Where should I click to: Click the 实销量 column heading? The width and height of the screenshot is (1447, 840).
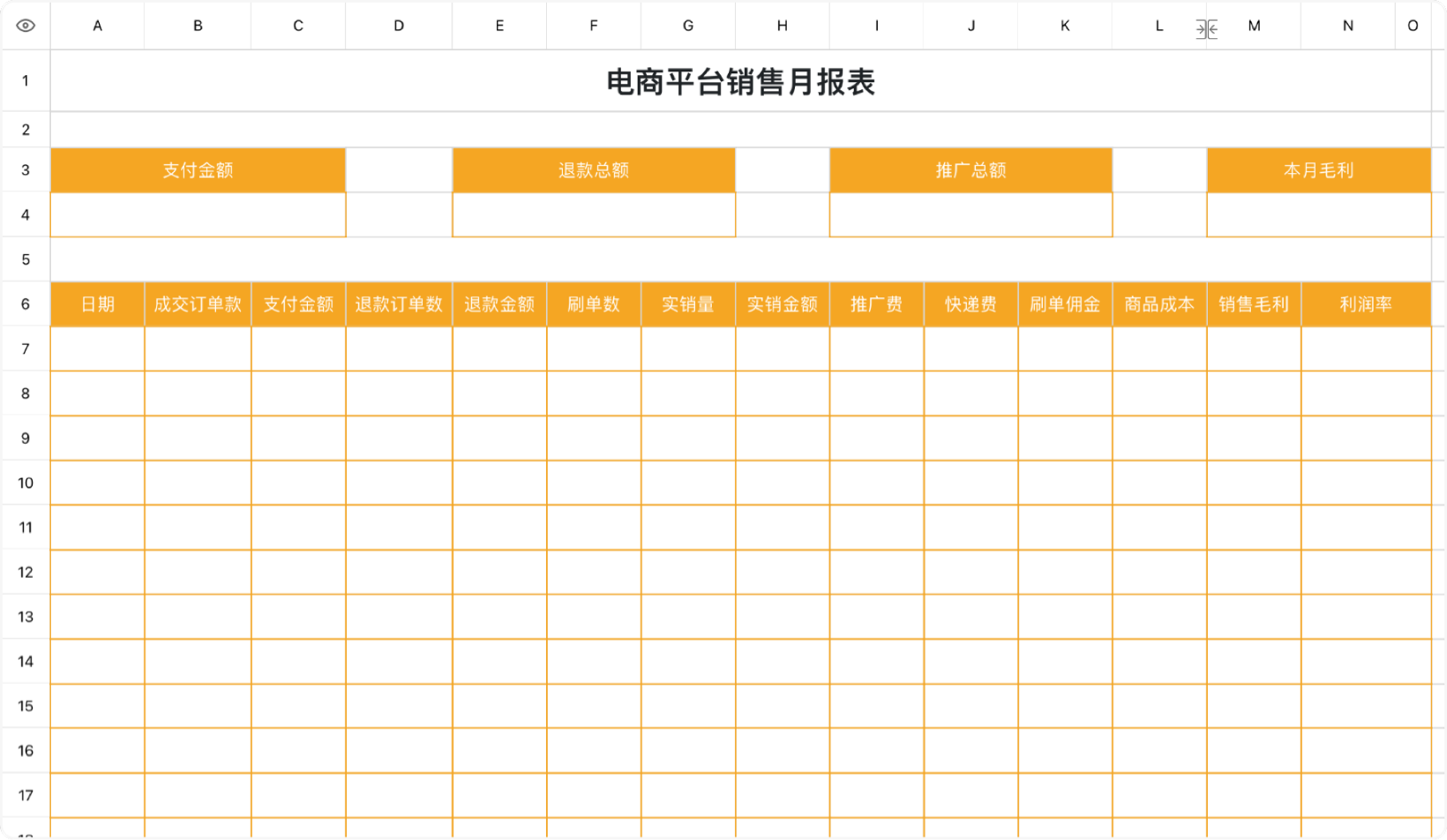688,304
